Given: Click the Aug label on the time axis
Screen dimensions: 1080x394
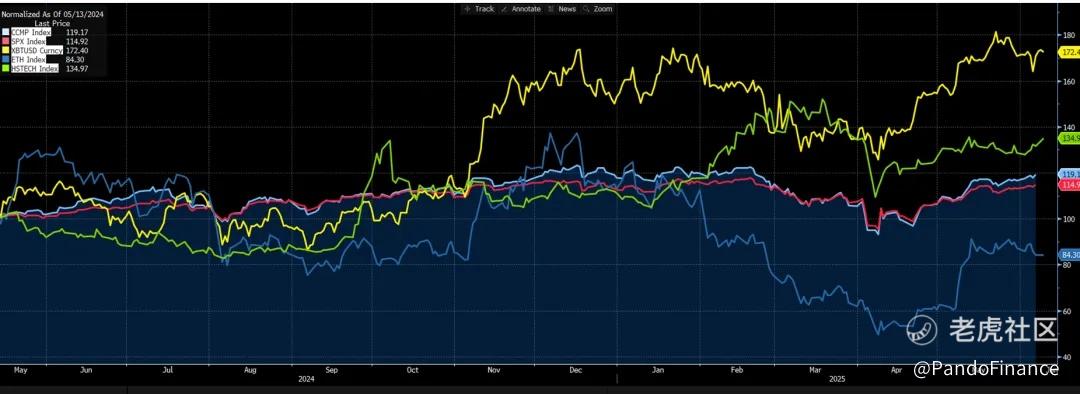Looking at the screenshot, I should pos(250,370).
